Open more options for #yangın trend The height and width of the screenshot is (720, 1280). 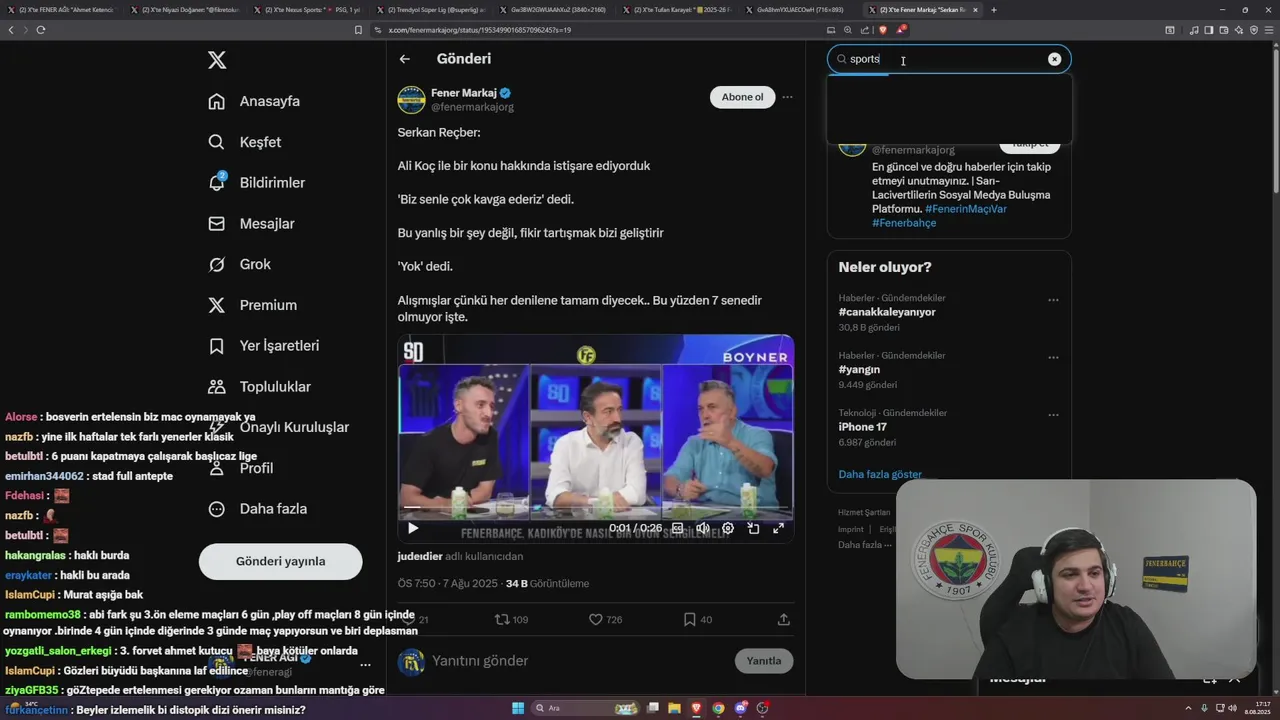pyautogui.click(x=1053, y=357)
